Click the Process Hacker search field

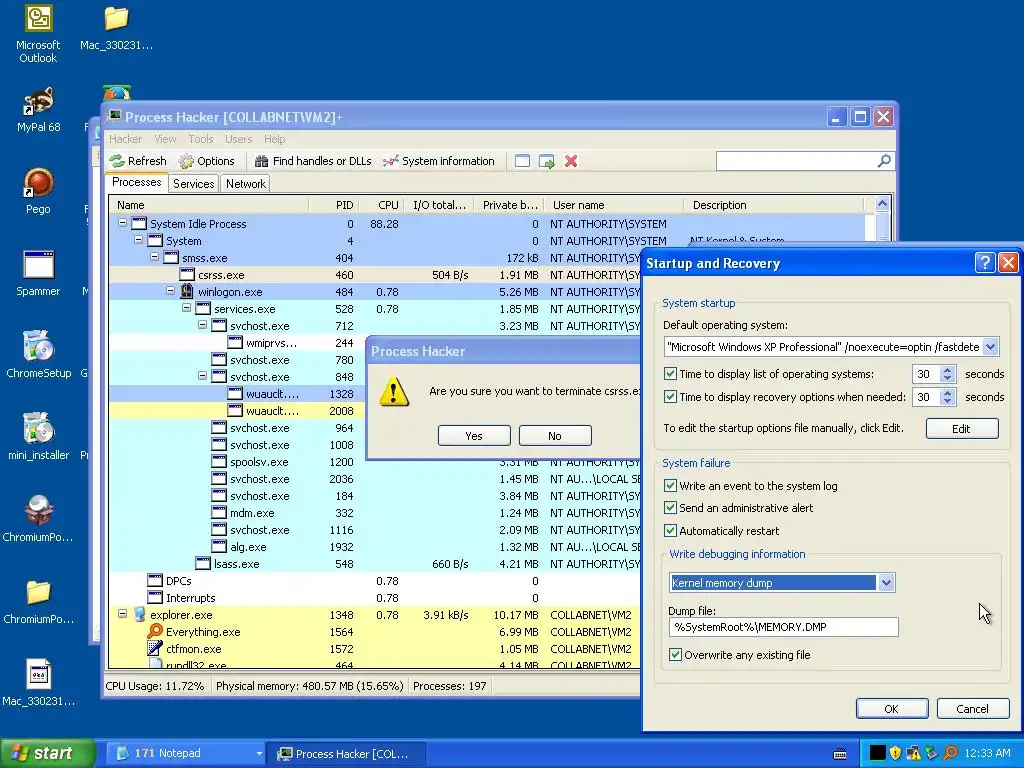pos(797,161)
